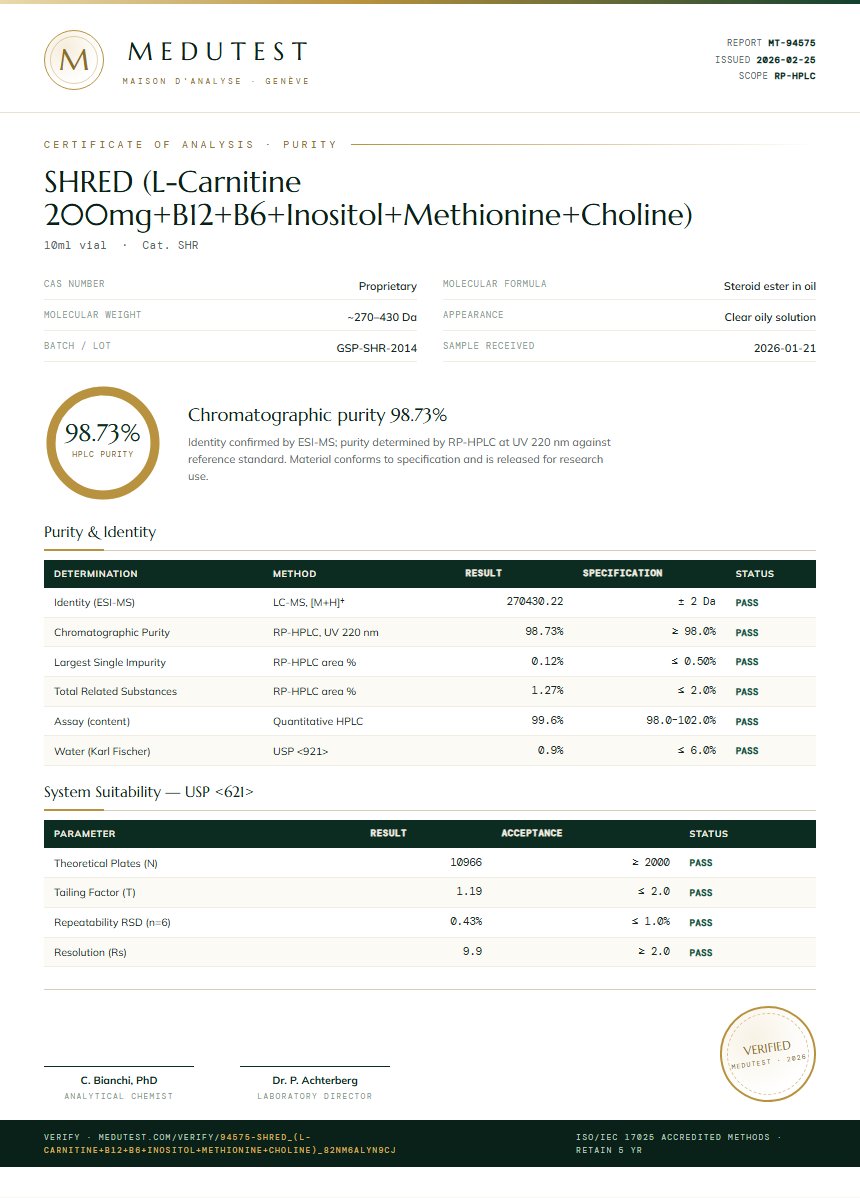Screen dimensions: 860x1198
Task: Select tailing factor result 1.19
Action: pos(468,891)
